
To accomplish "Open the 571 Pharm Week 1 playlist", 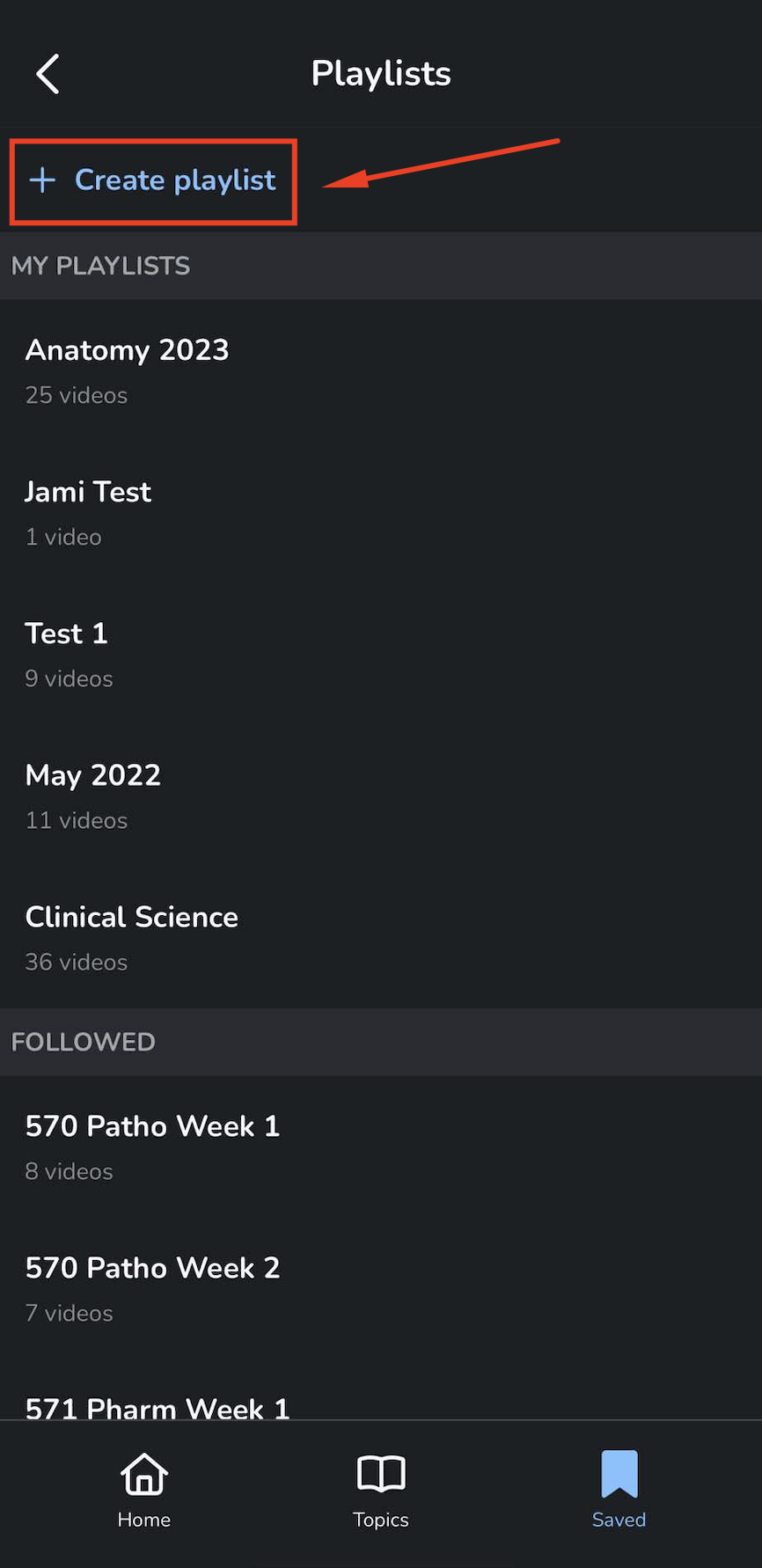I will [x=158, y=1407].
